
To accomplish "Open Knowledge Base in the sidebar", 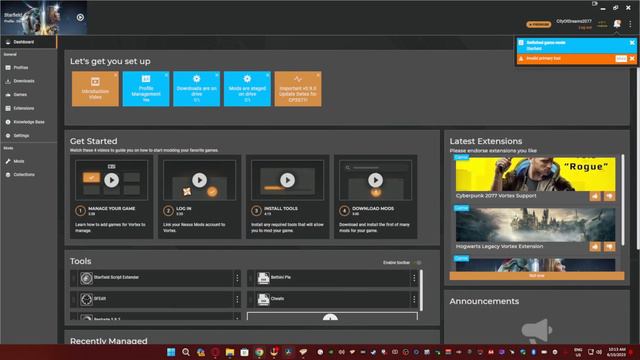I will 29,122.
